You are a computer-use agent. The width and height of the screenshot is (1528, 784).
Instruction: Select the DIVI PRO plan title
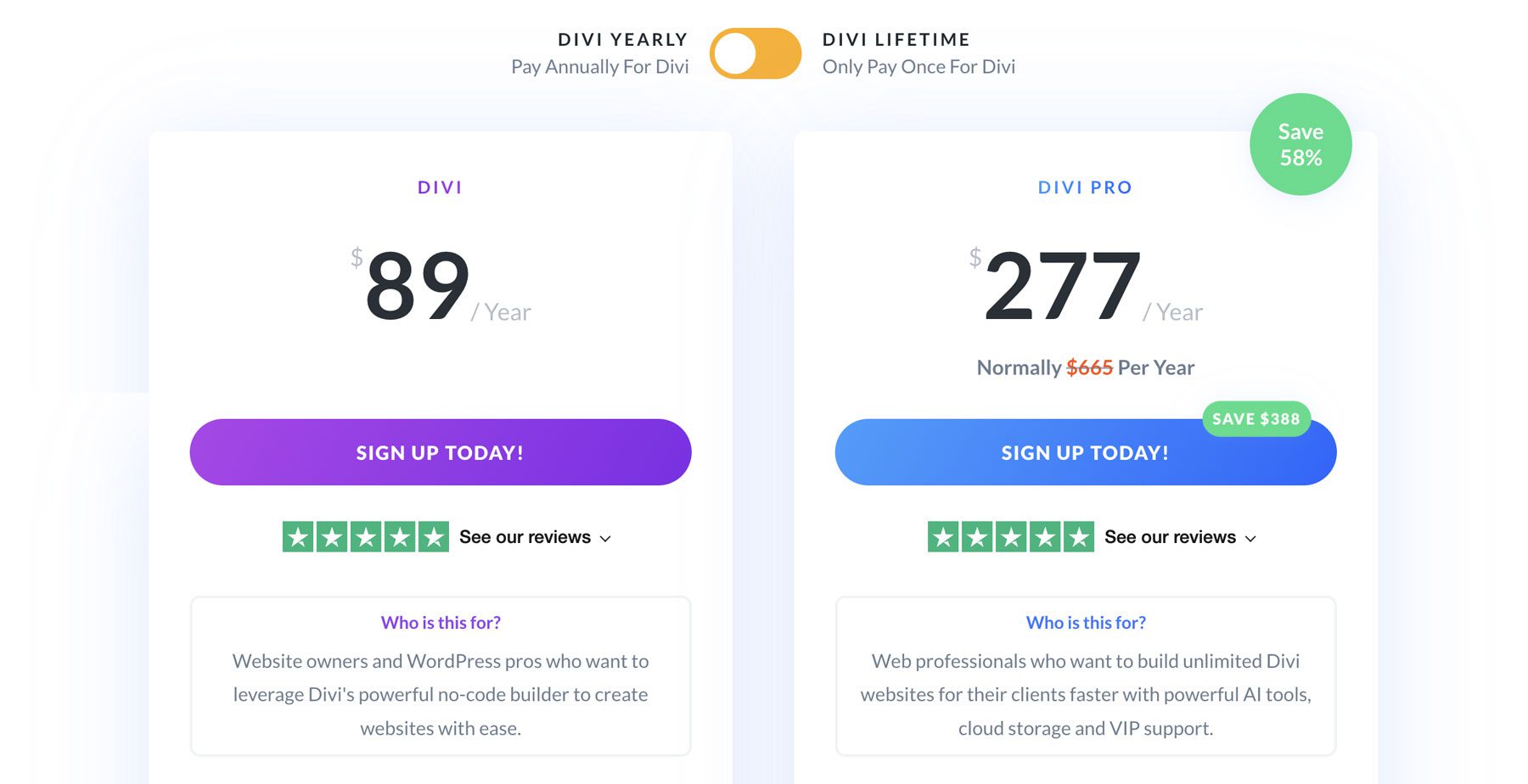(x=1083, y=187)
